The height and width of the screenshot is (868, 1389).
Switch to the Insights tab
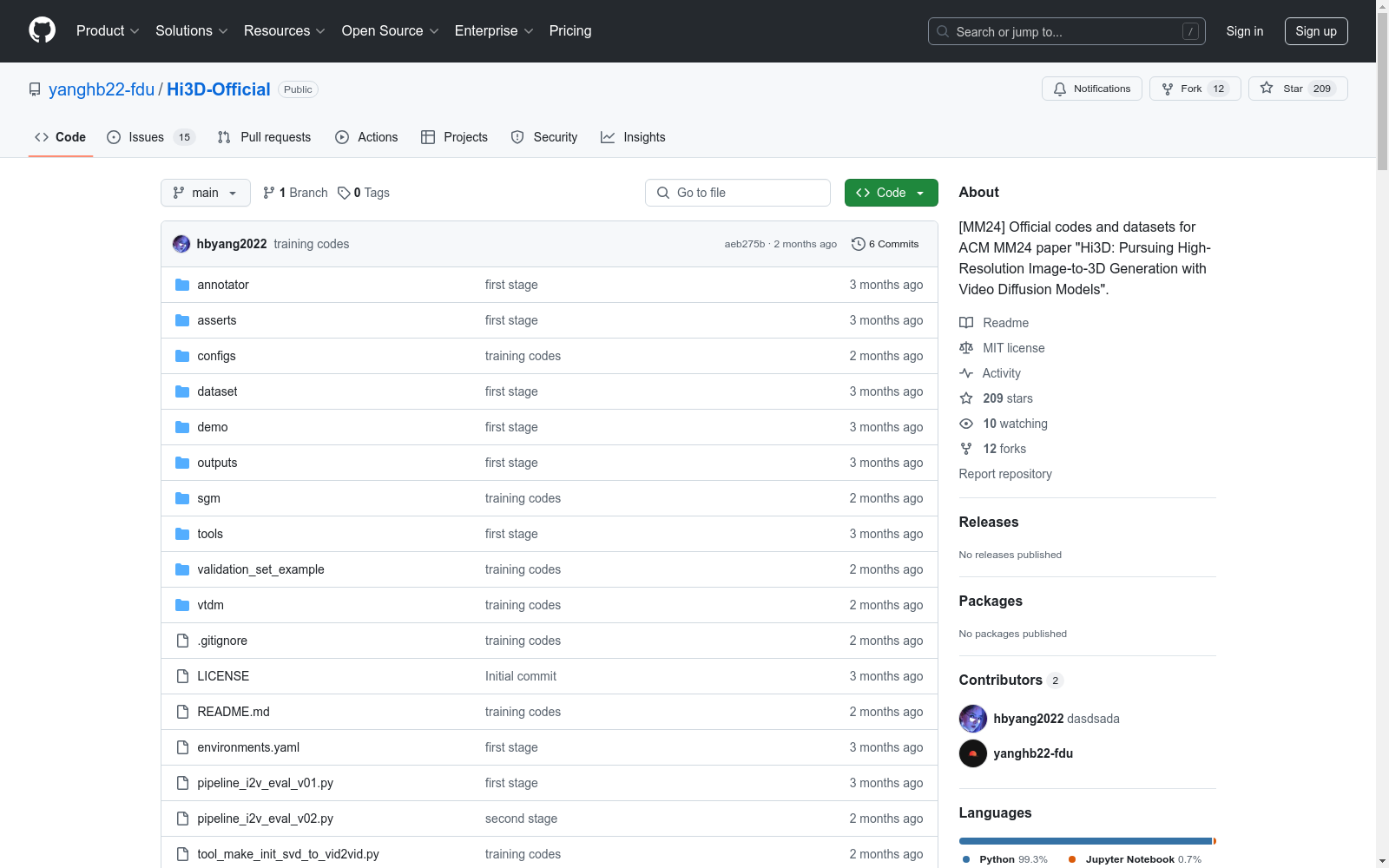coord(633,137)
